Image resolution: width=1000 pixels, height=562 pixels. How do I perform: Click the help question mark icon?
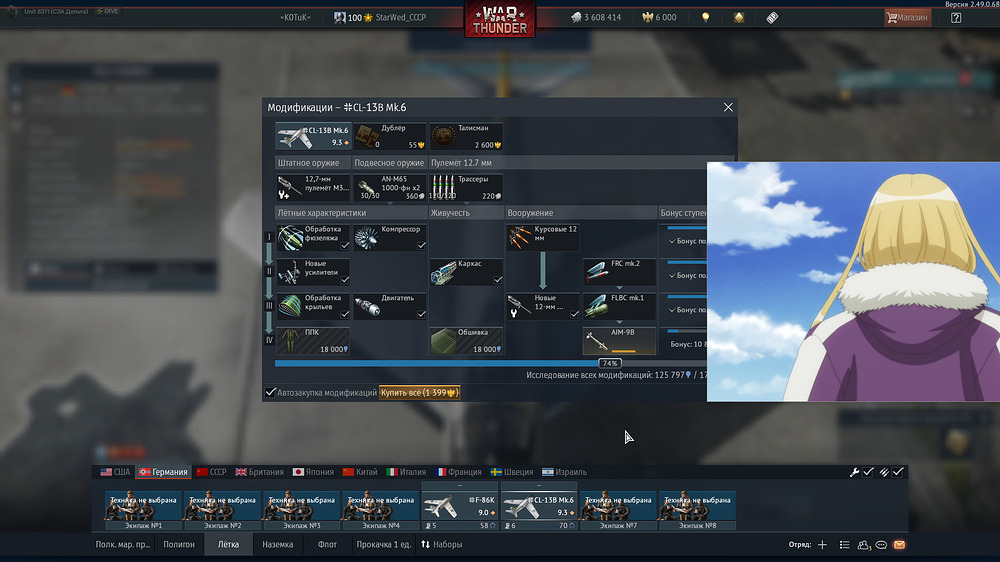click(x=956, y=18)
